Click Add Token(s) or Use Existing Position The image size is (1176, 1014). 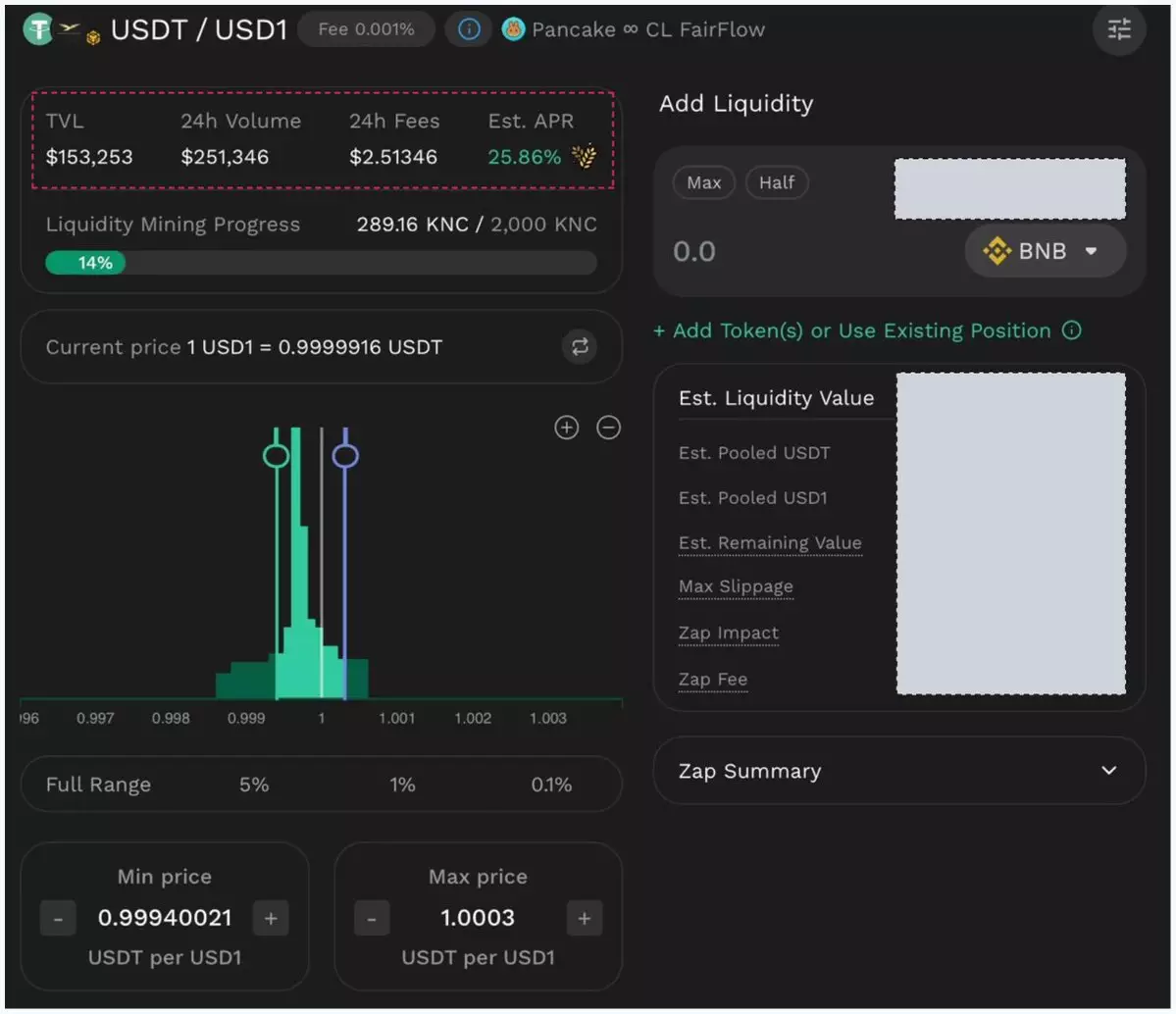(x=851, y=331)
